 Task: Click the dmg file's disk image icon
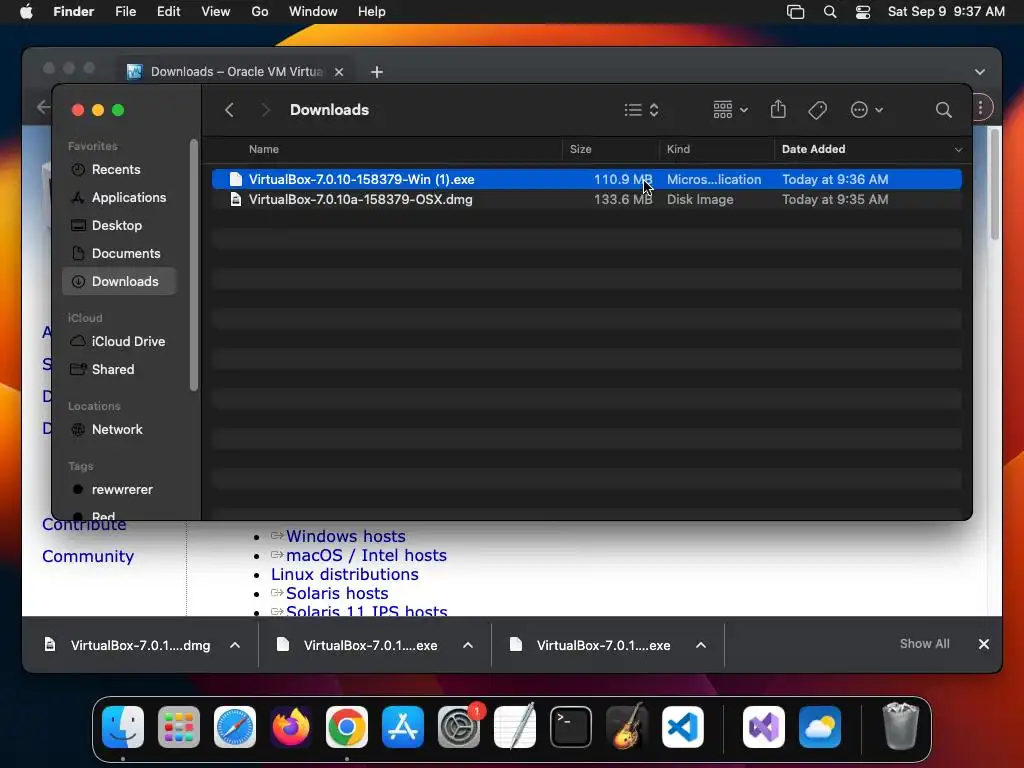pyautogui.click(x=236, y=199)
